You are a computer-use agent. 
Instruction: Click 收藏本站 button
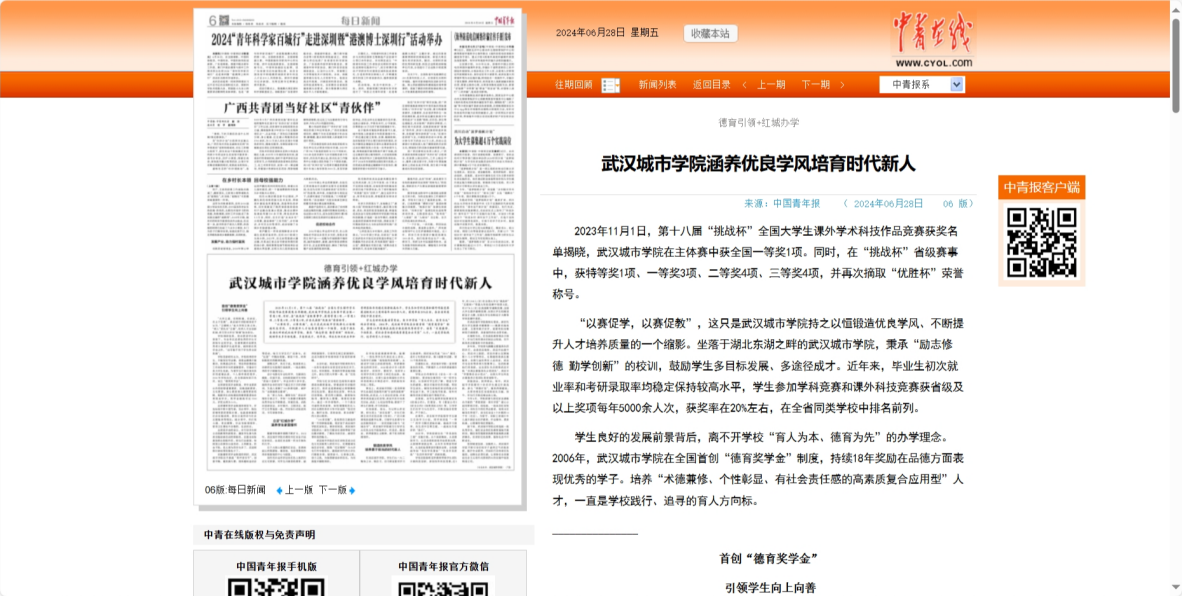point(710,33)
